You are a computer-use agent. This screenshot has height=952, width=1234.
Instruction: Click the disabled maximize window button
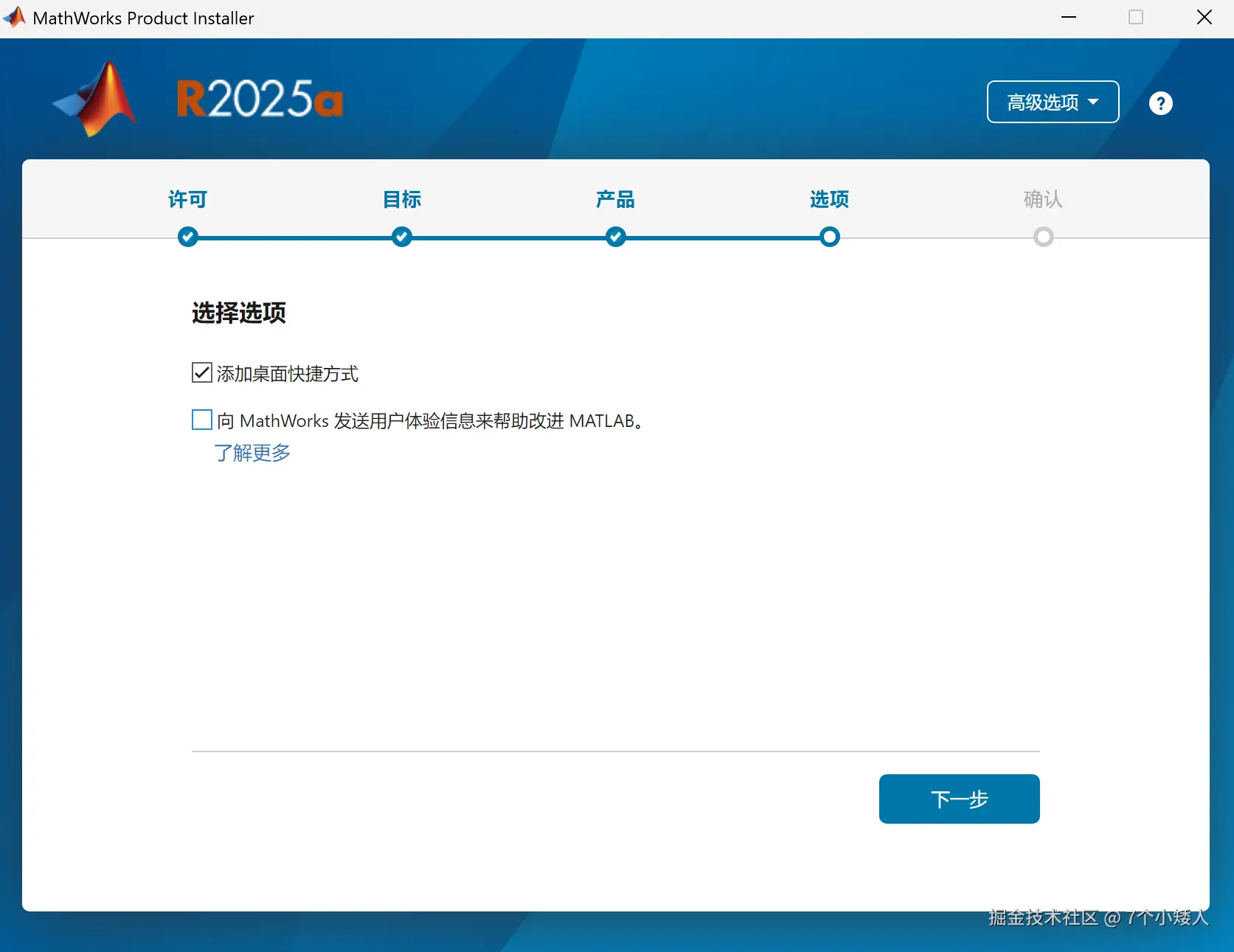coord(1136,17)
